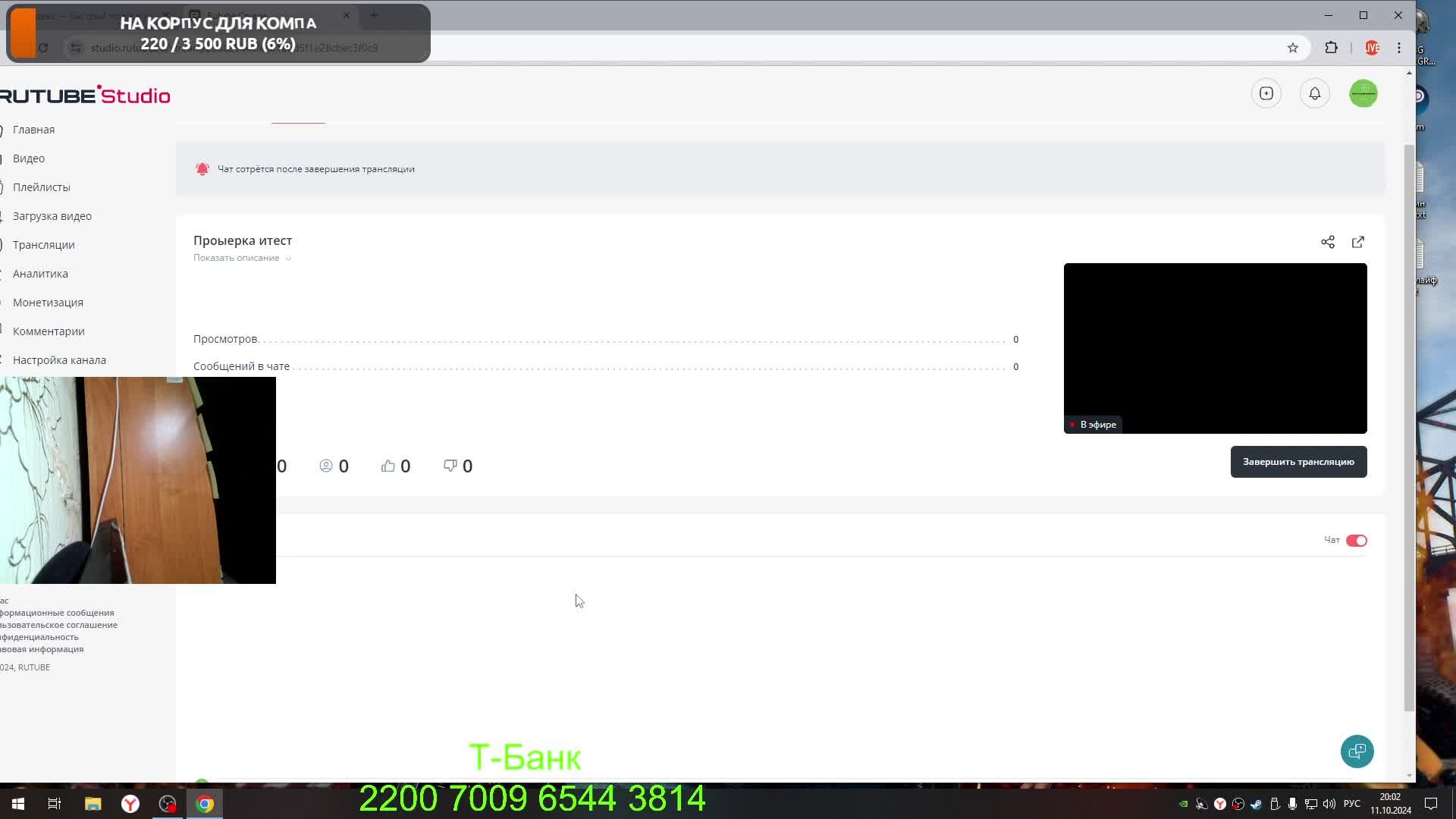Turn off the Чат toggle

tap(1357, 541)
